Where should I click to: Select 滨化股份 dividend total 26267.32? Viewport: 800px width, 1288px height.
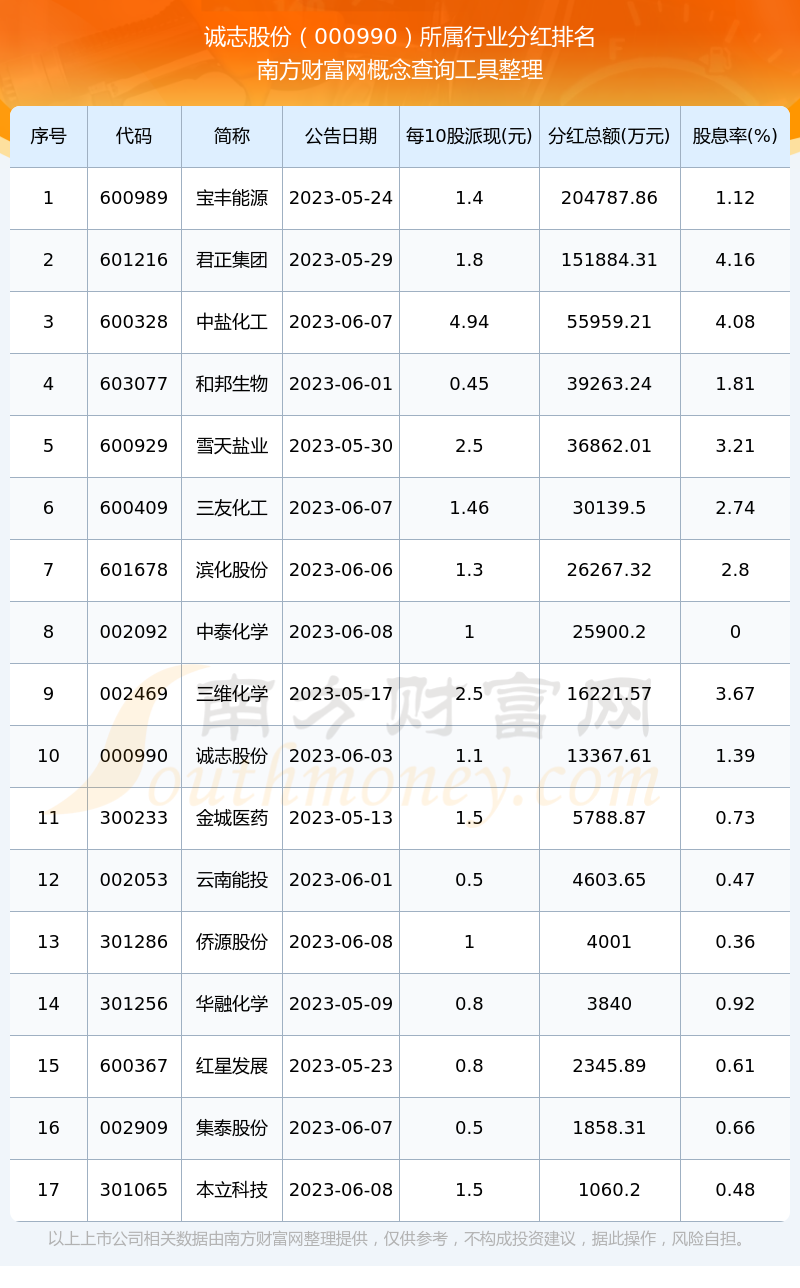click(x=610, y=570)
